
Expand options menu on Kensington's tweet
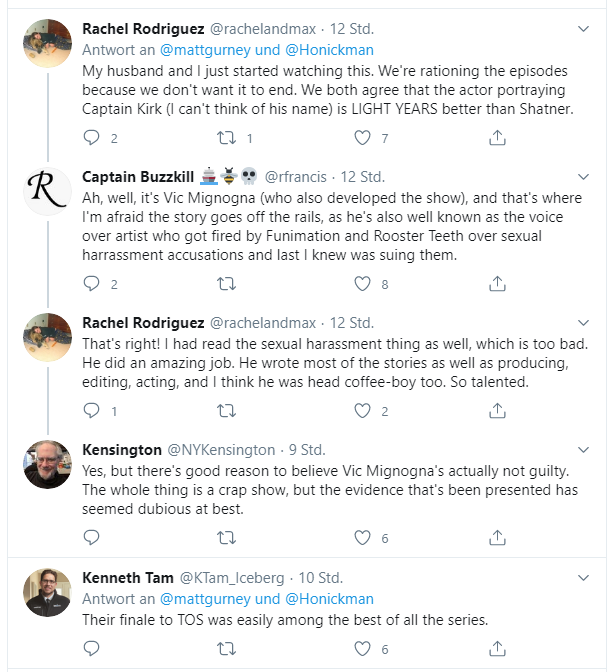(583, 450)
